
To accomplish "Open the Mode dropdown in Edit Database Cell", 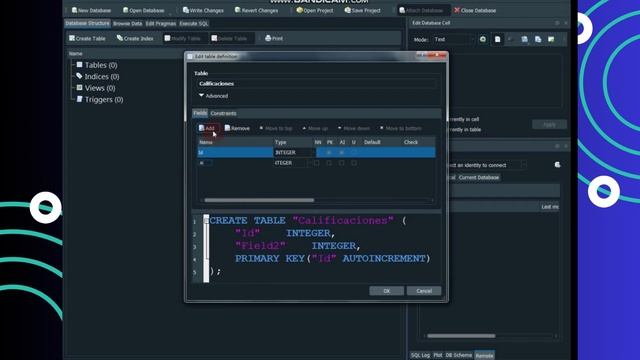I will coord(454,39).
